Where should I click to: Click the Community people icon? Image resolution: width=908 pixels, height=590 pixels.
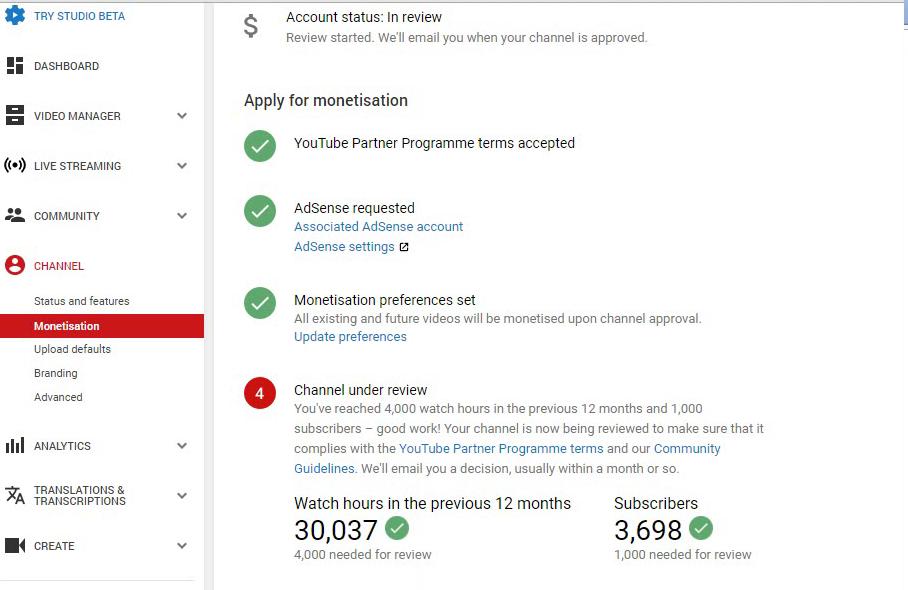coord(14,215)
